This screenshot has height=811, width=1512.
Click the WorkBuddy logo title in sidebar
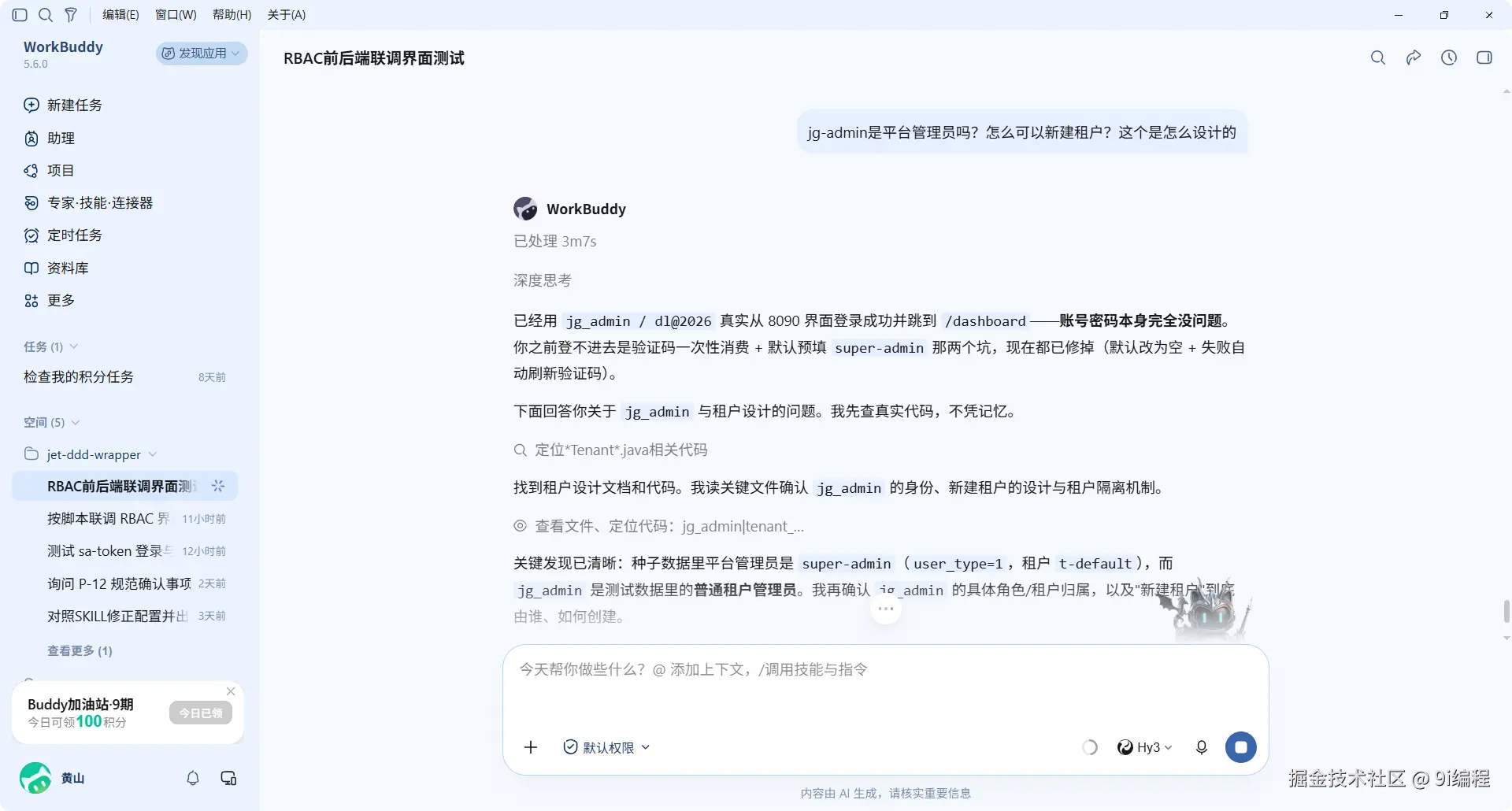(x=63, y=47)
